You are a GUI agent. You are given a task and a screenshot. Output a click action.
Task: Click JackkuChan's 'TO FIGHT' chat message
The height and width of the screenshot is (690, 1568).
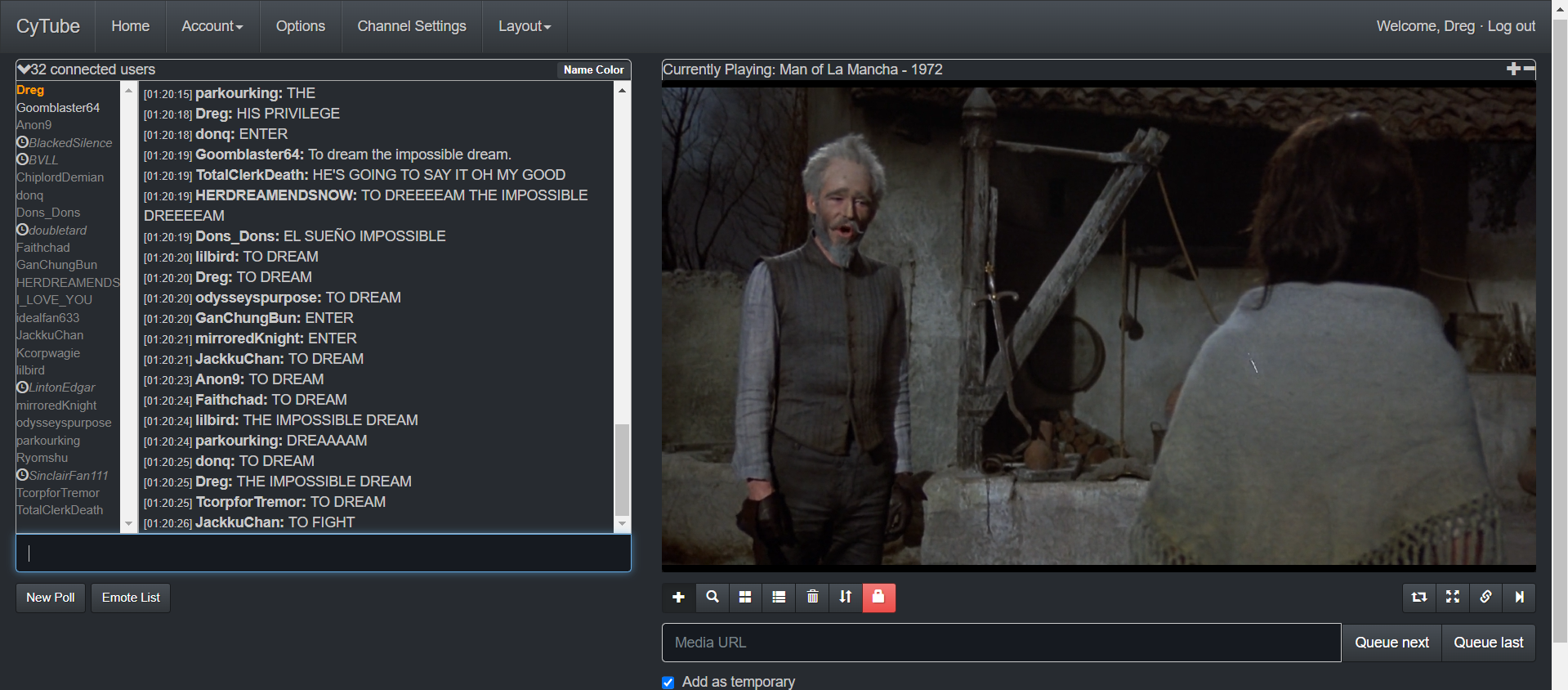coord(321,522)
